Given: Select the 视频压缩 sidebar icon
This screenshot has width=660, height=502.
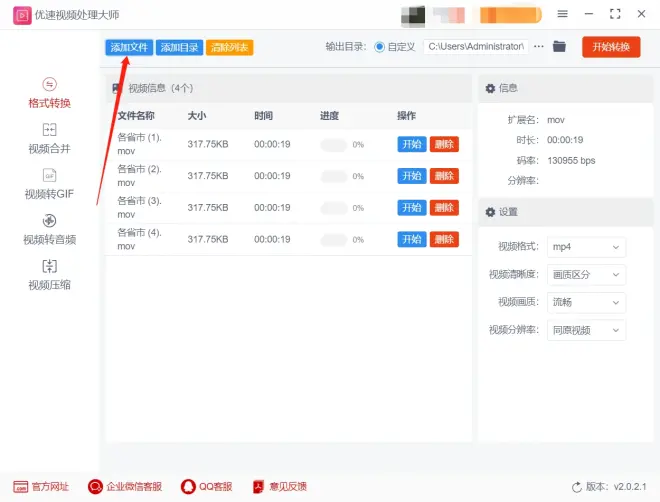Looking at the screenshot, I should (x=49, y=266).
